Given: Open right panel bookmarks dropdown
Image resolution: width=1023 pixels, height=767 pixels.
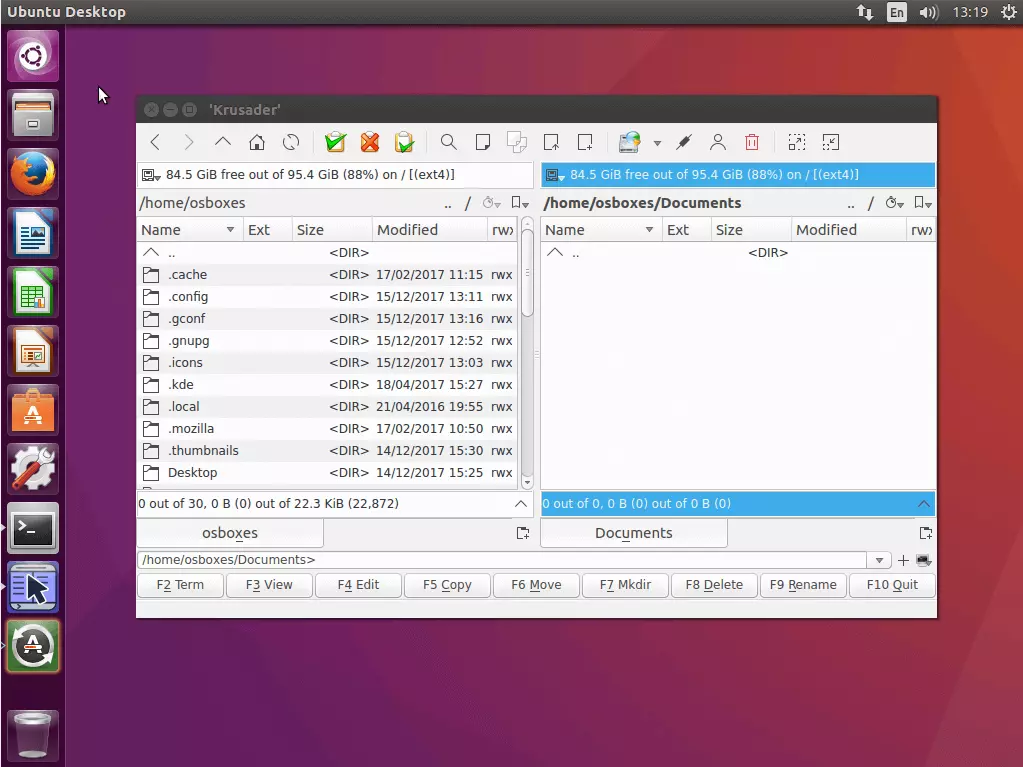Looking at the screenshot, I should pos(923,203).
